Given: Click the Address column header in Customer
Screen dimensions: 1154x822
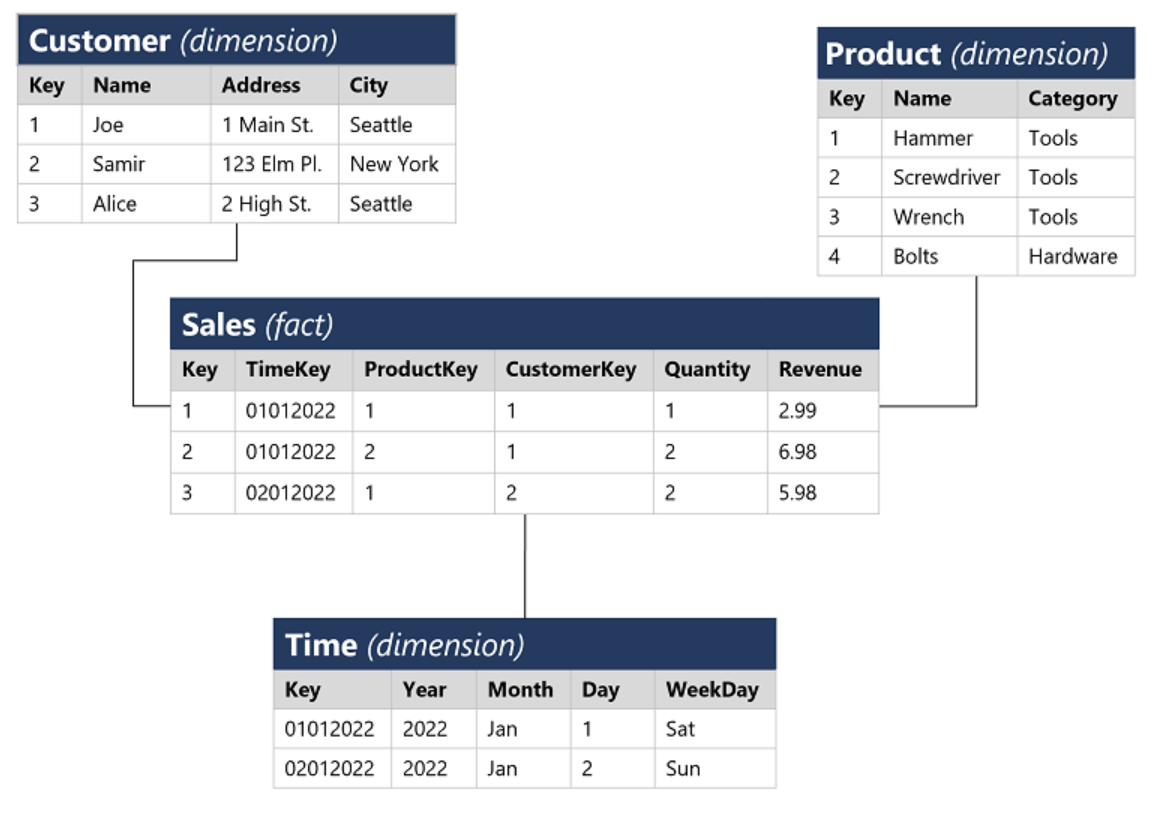Looking at the screenshot, I should tap(275, 85).
